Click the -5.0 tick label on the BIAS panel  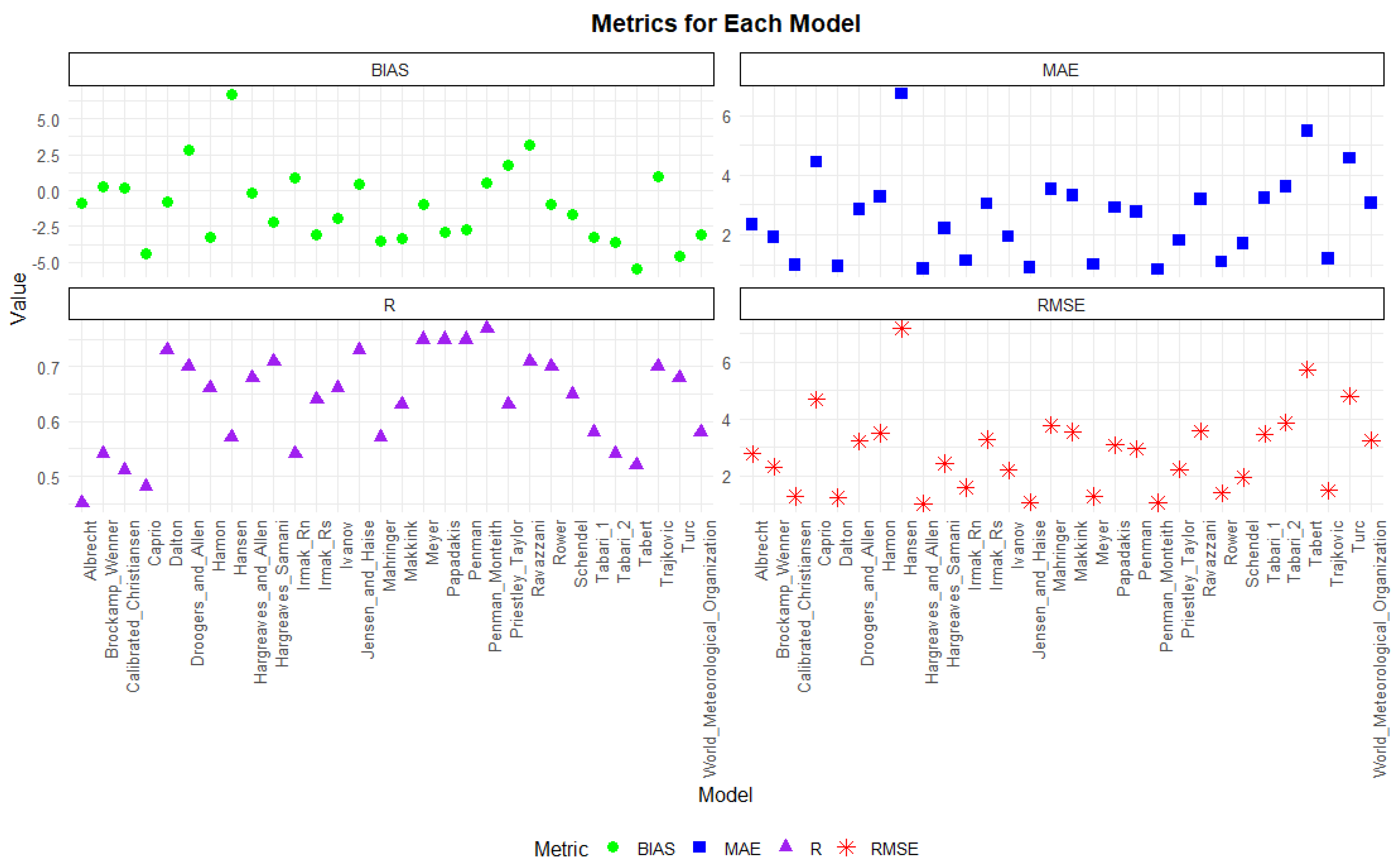pyautogui.click(x=46, y=264)
